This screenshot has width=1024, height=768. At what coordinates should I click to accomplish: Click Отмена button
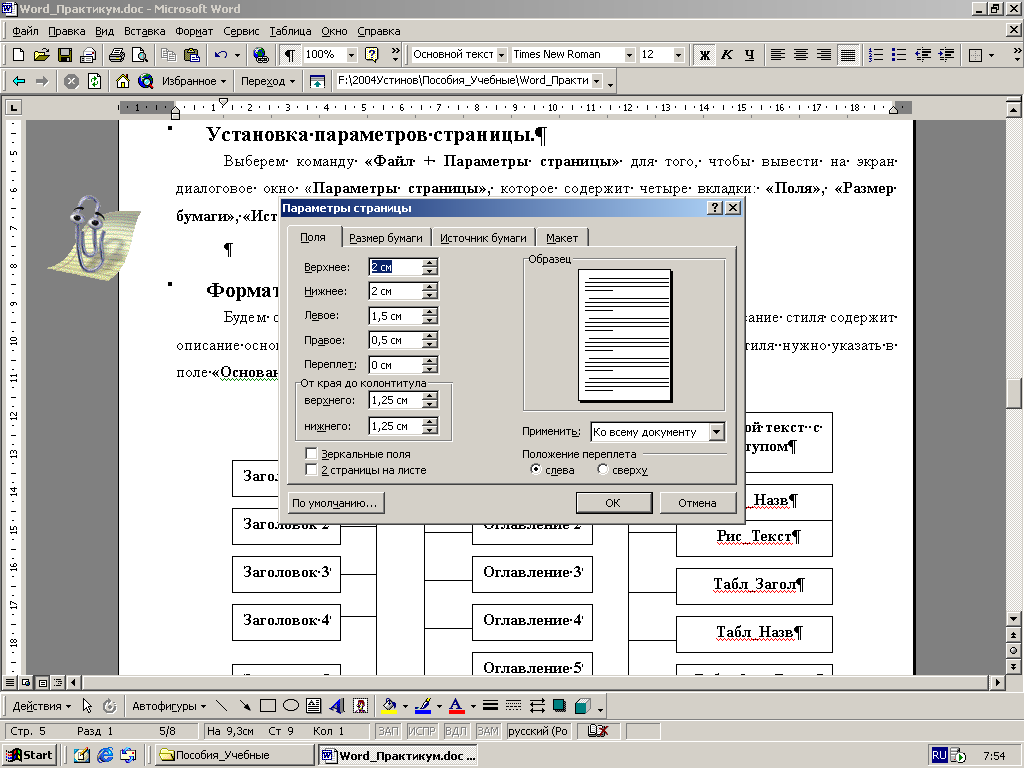pyautogui.click(x=697, y=503)
